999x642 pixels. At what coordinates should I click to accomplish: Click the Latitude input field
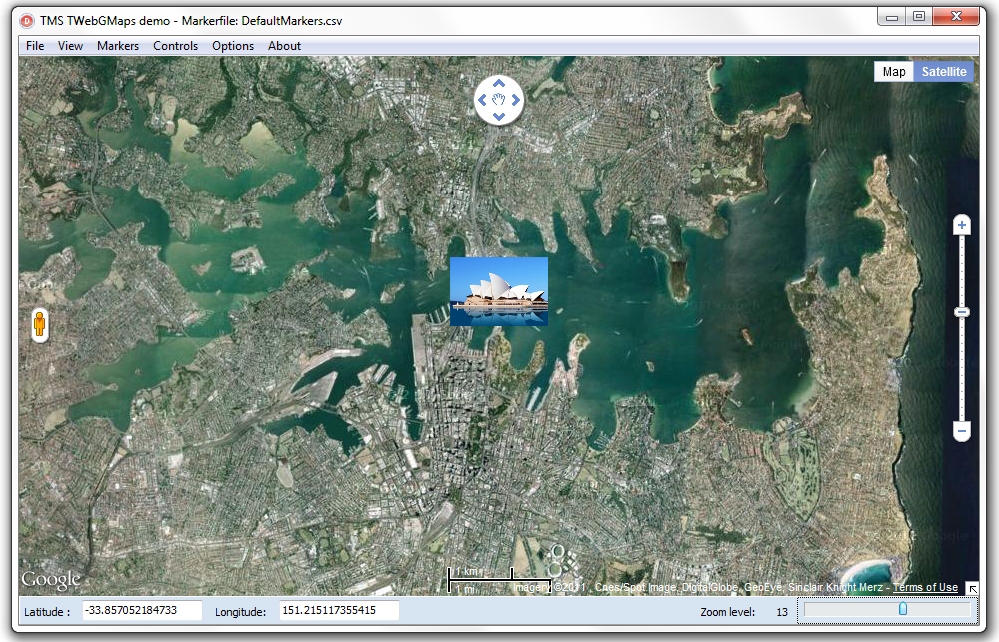(x=142, y=610)
